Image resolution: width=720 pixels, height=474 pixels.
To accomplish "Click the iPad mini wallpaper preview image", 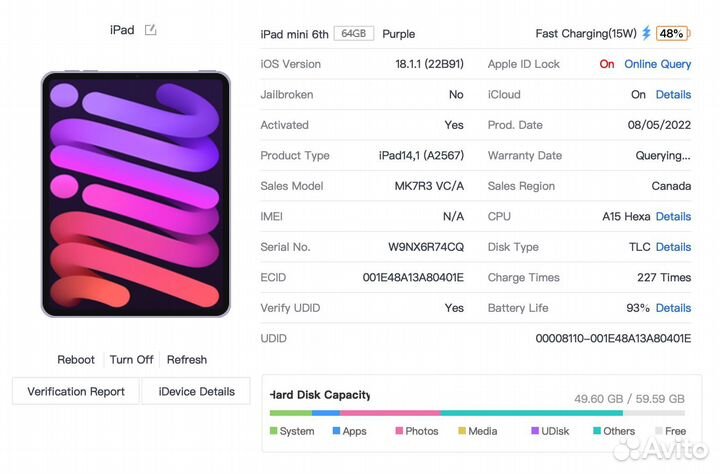I will (135, 194).
